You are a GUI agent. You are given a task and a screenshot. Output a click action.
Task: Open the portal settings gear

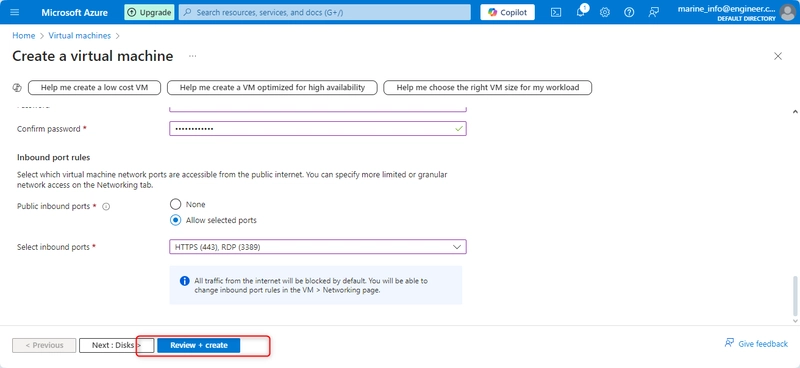point(605,12)
